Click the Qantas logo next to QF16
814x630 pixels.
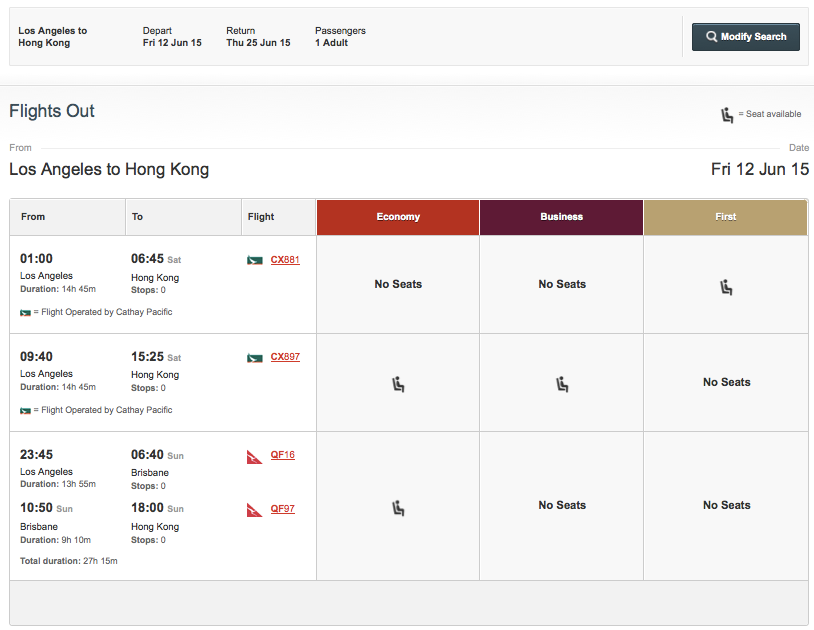255,456
